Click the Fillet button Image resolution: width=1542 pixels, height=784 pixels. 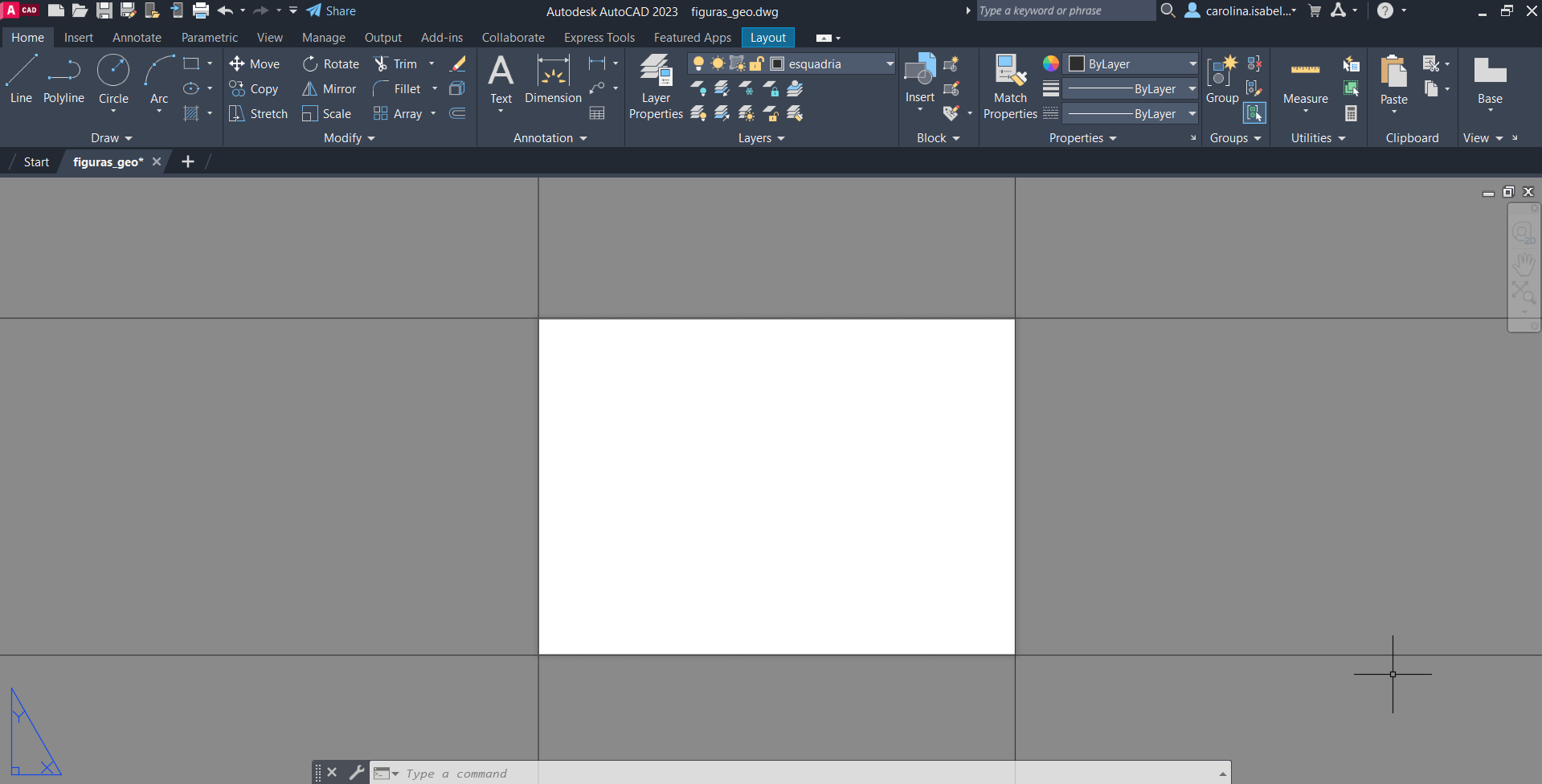tap(397, 88)
